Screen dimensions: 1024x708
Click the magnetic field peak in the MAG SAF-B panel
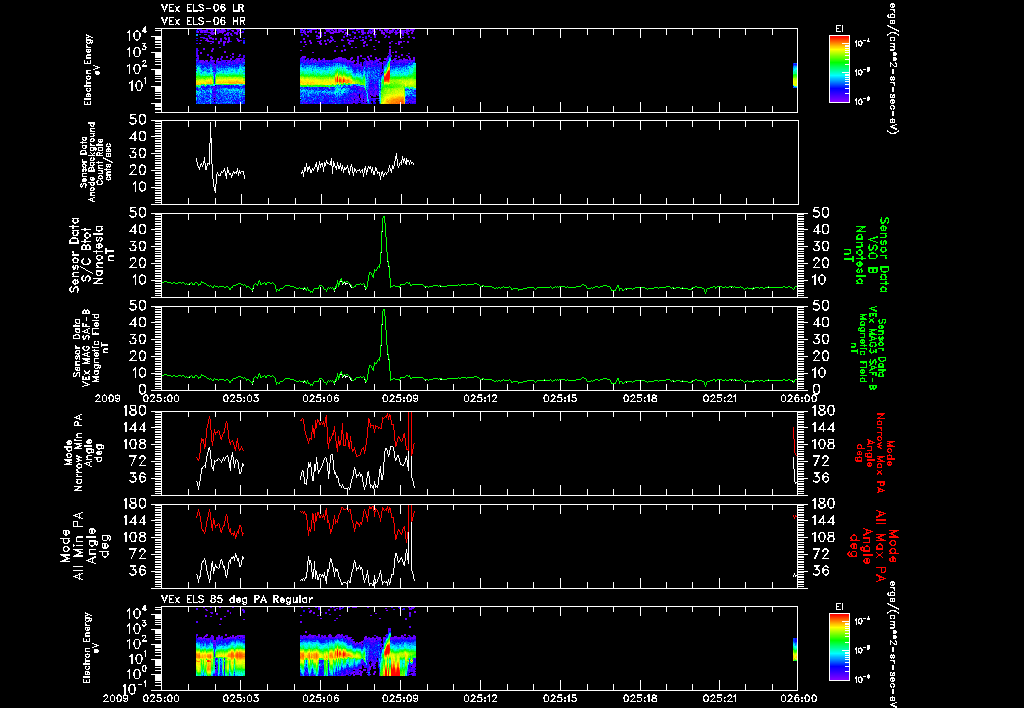tap(384, 311)
